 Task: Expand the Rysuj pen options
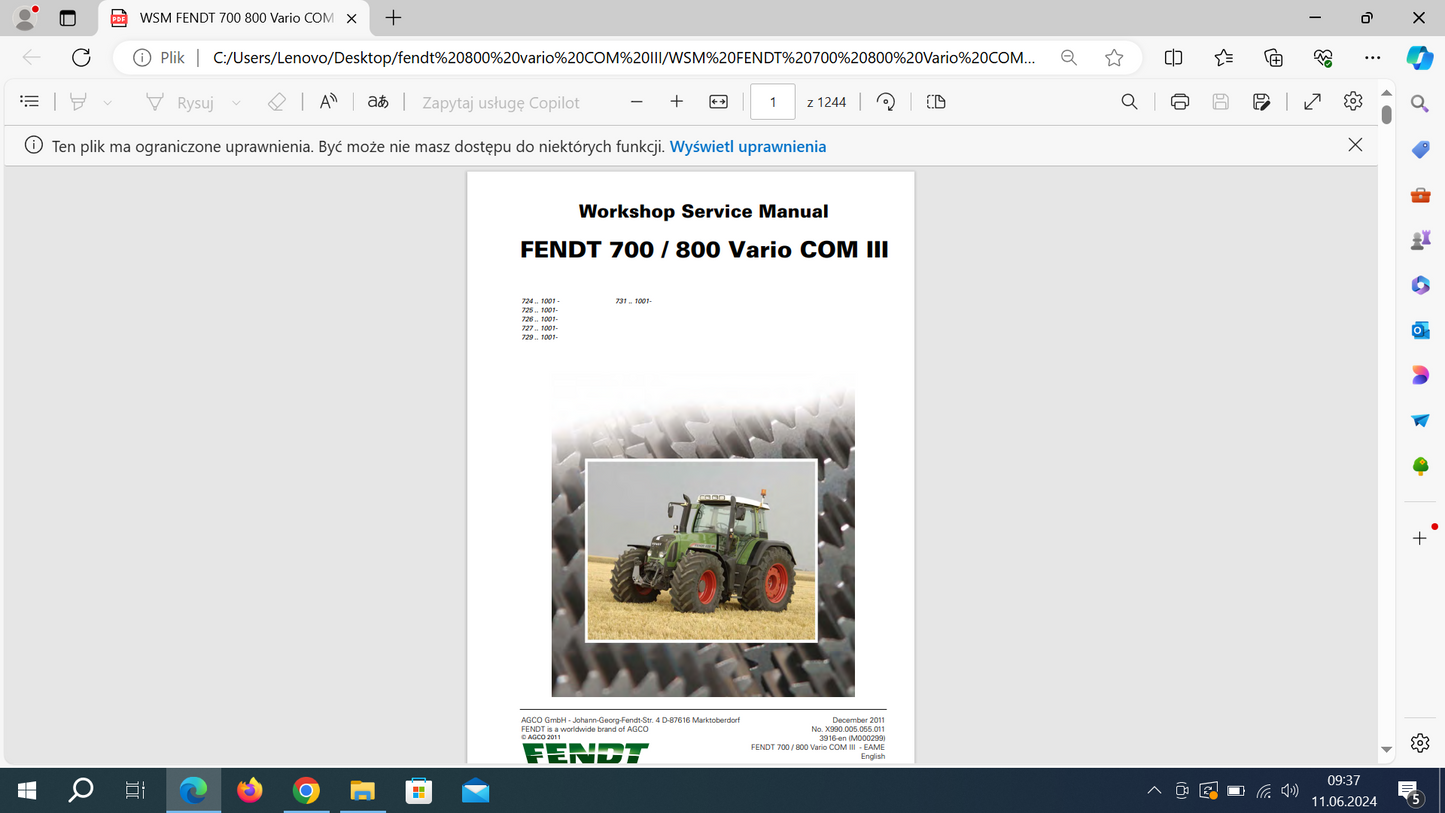pyautogui.click(x=236, y=101)
